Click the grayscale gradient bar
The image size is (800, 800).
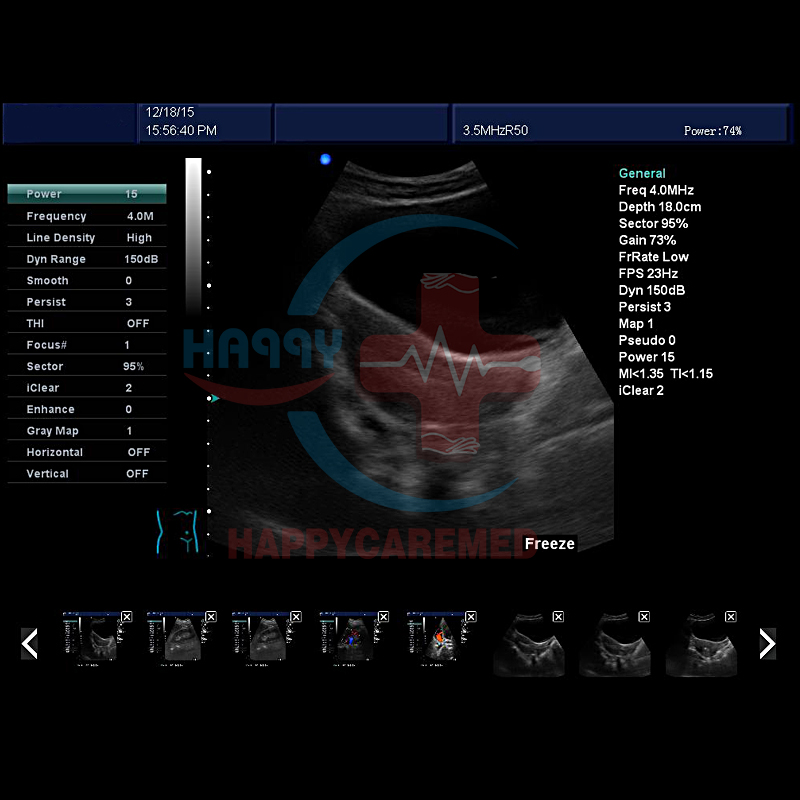[x=193, y=235]
